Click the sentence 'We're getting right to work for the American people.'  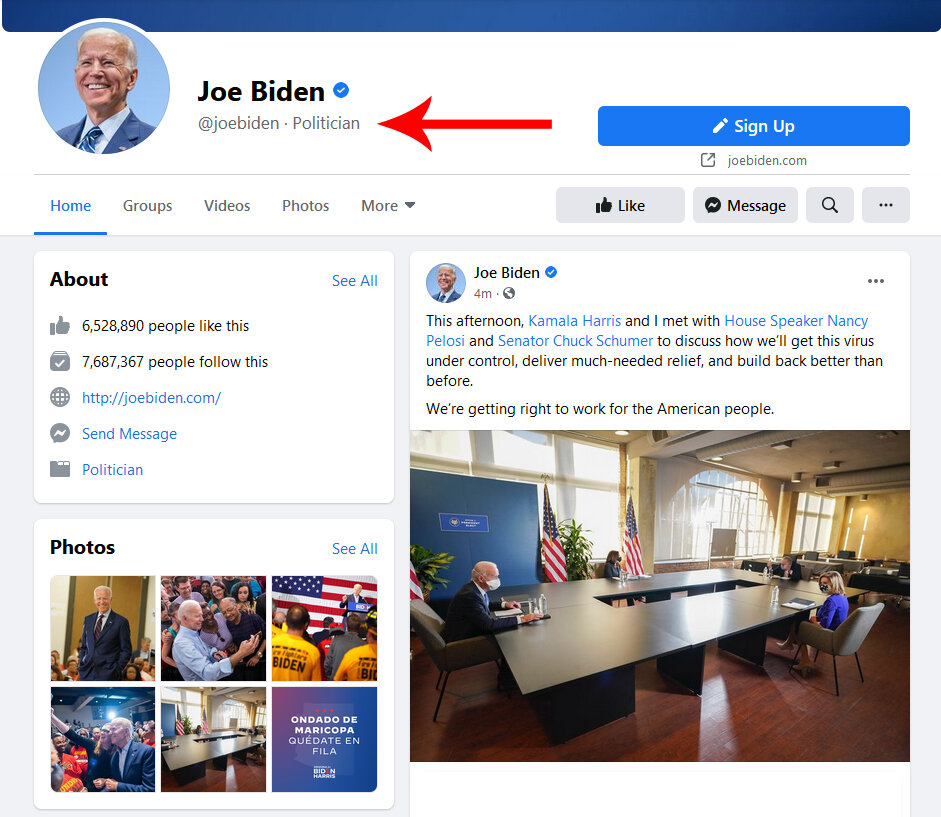pyautogui.click(x=600, y=409)
